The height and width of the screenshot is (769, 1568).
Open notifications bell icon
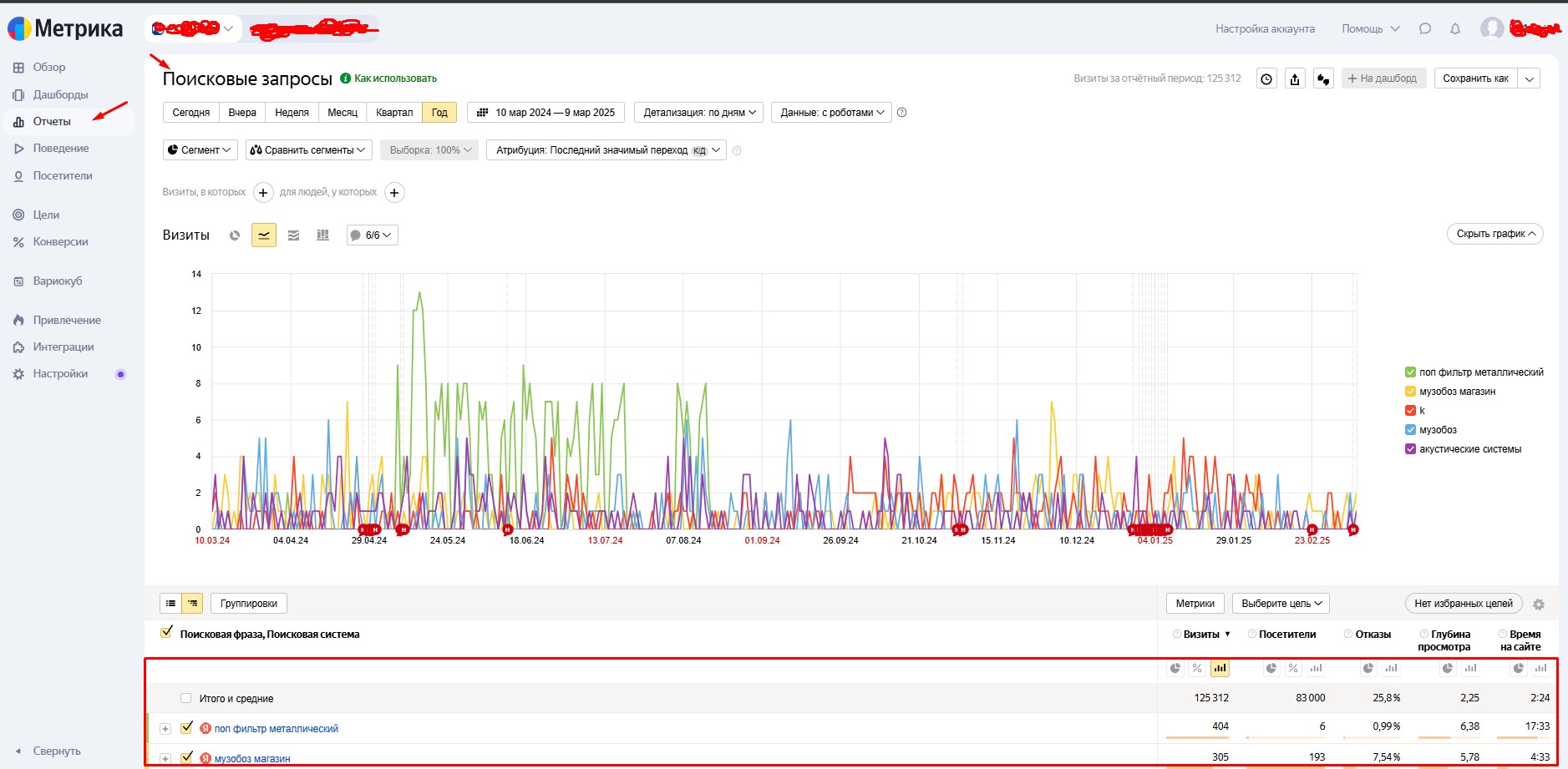click(x=1455, y=29)
